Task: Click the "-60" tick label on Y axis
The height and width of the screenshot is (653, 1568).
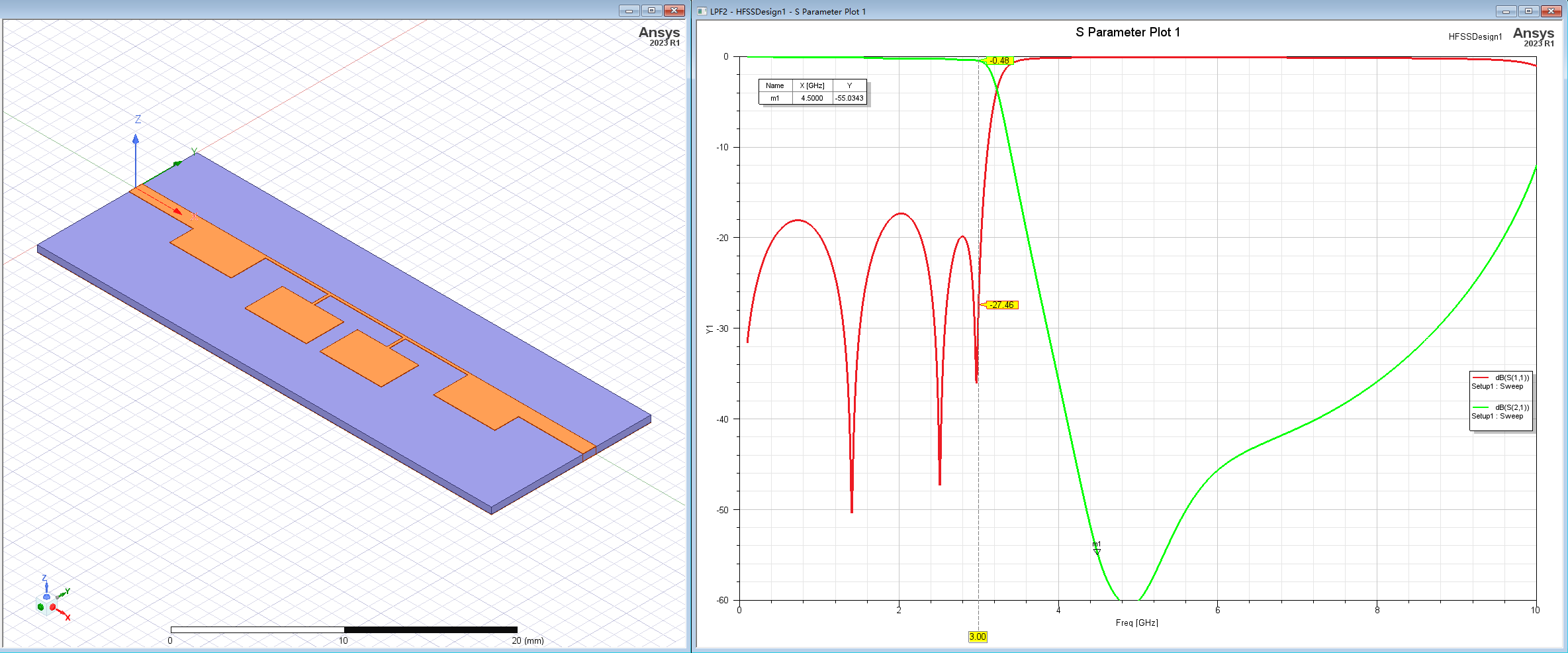Action: coord(722,601)
